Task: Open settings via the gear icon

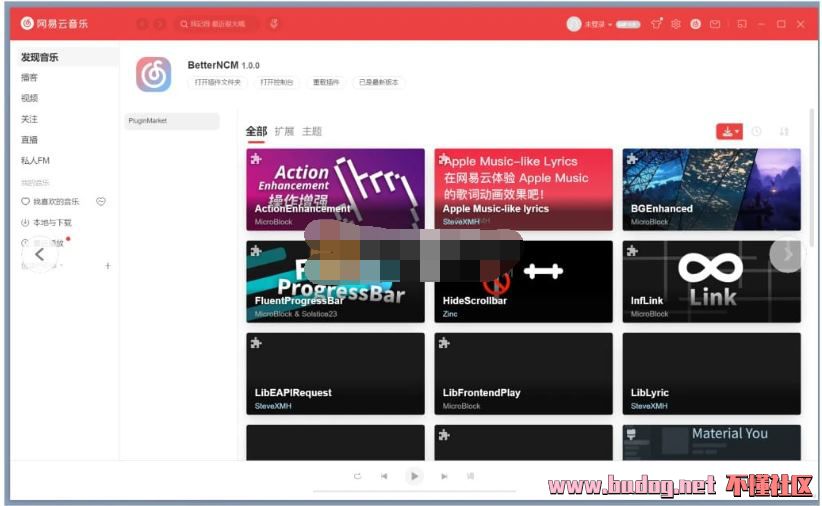Action: (676, 23)
